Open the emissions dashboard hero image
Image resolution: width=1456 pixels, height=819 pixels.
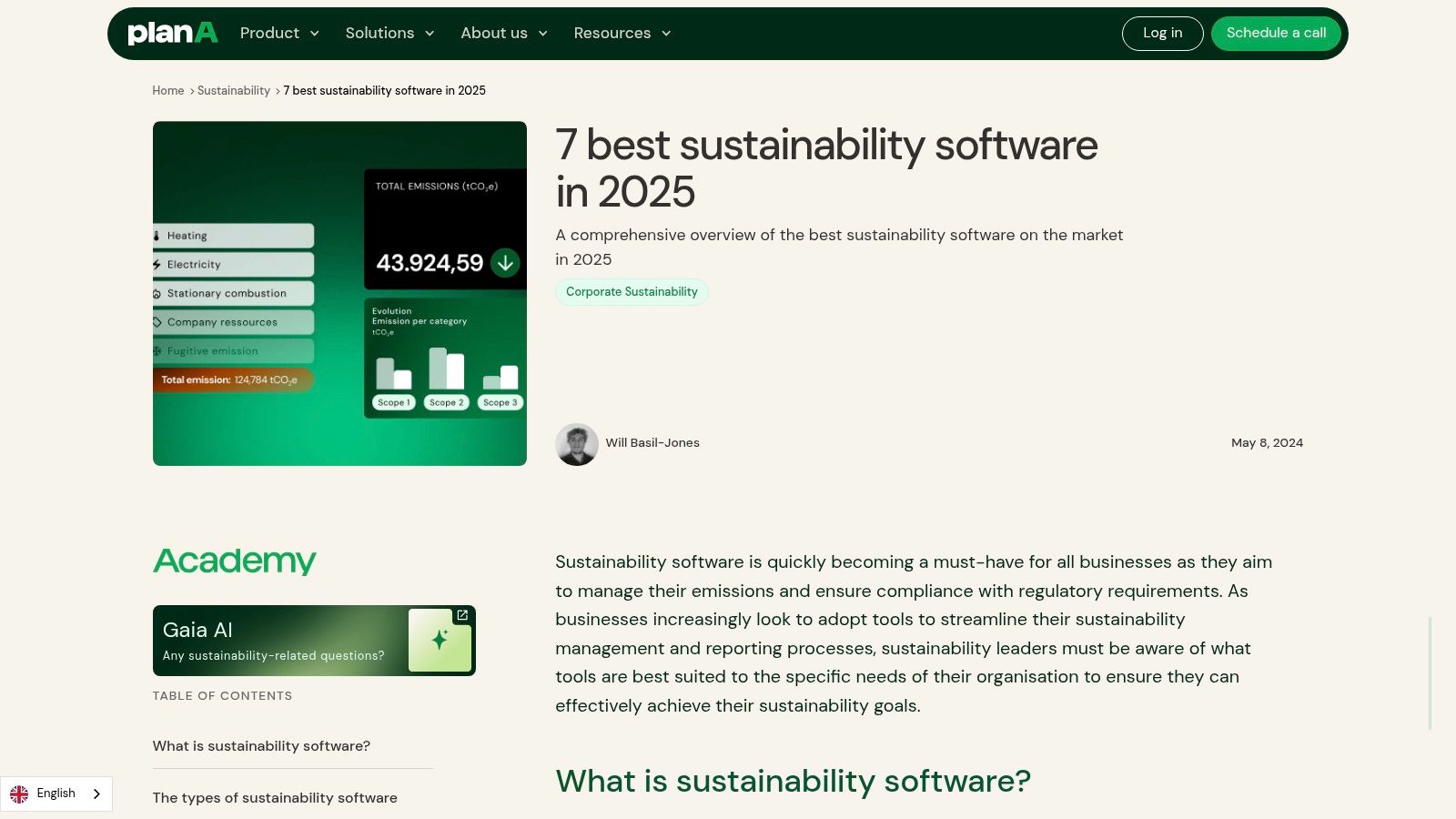339,293
